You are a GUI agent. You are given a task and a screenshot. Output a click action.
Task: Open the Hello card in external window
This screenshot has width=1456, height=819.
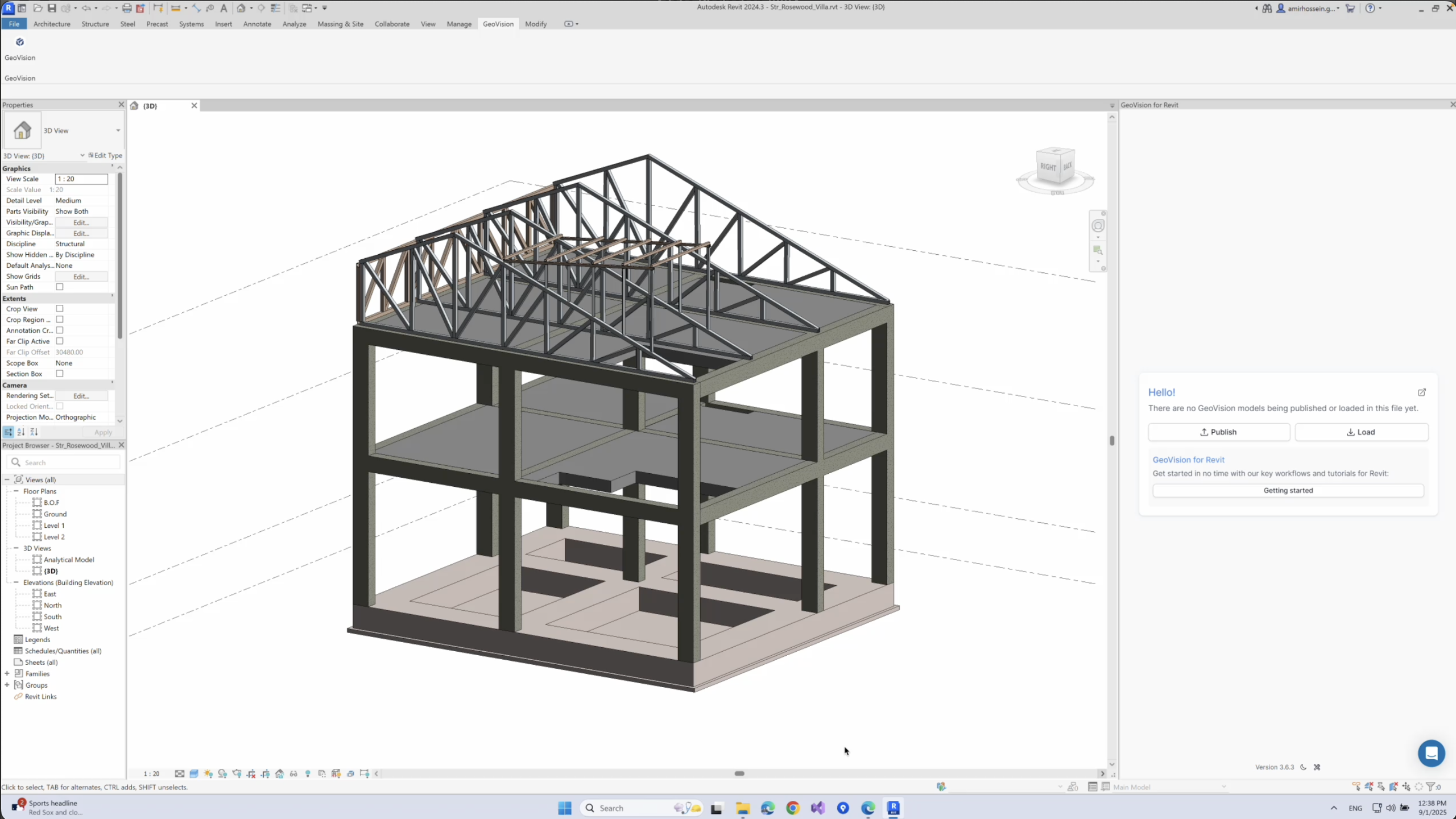click(x=1421, y=392)
